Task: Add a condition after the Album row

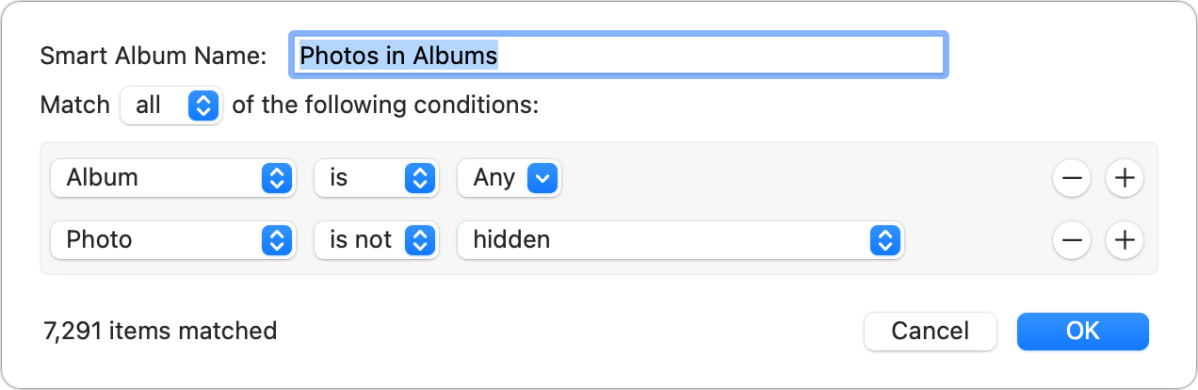Action: click(1124, 178)
